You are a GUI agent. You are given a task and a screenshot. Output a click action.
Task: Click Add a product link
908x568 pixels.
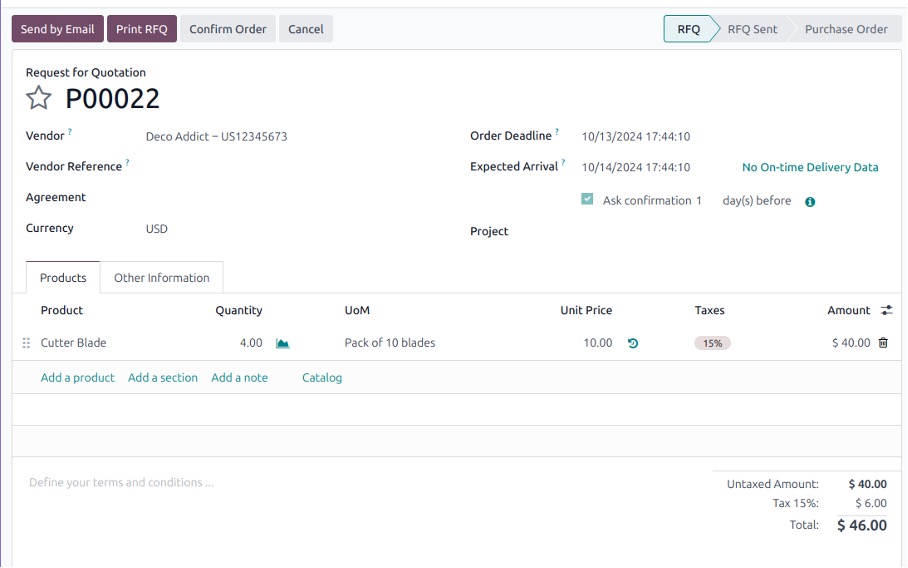coord(78,378)
